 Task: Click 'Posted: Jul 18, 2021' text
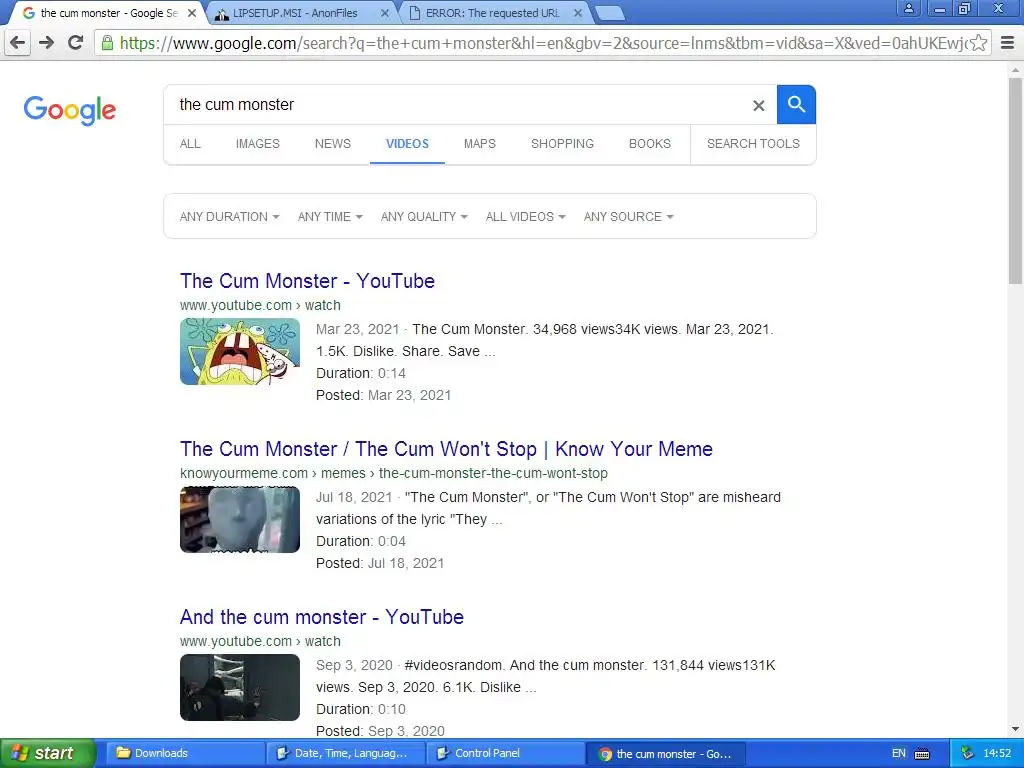click(x=380, y=564)
